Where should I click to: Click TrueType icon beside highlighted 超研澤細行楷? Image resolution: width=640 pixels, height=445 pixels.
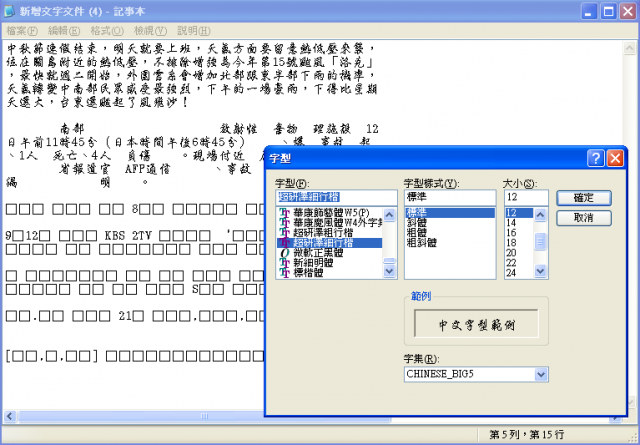coord(284,243)
